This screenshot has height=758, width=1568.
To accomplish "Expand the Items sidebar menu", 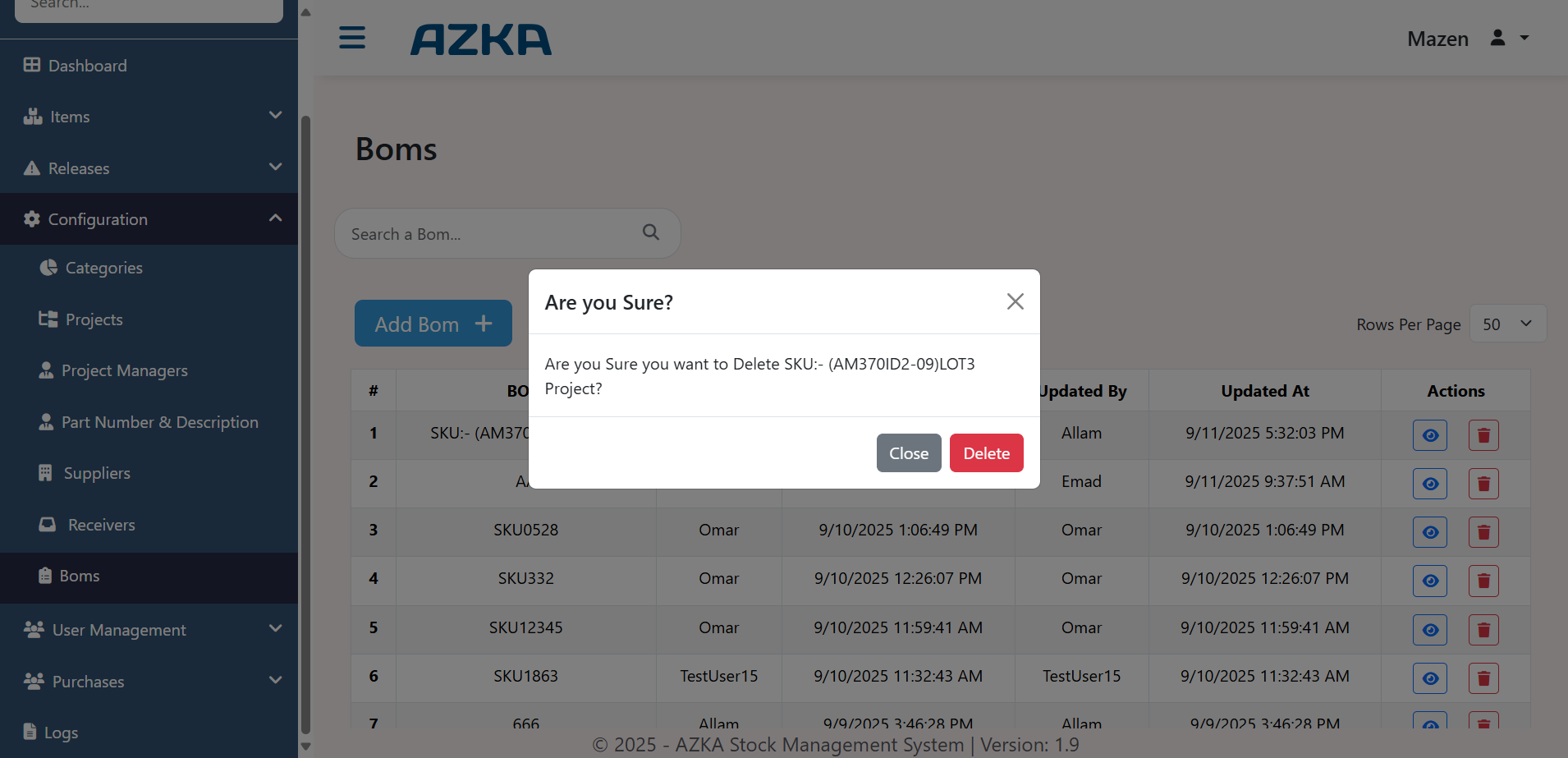I will click(x=149, y=117).
